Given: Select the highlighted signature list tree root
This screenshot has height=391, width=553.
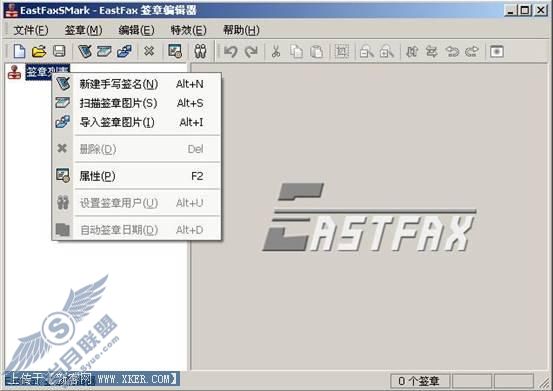Looking at the screenshot, I should (x=48, y=72).
